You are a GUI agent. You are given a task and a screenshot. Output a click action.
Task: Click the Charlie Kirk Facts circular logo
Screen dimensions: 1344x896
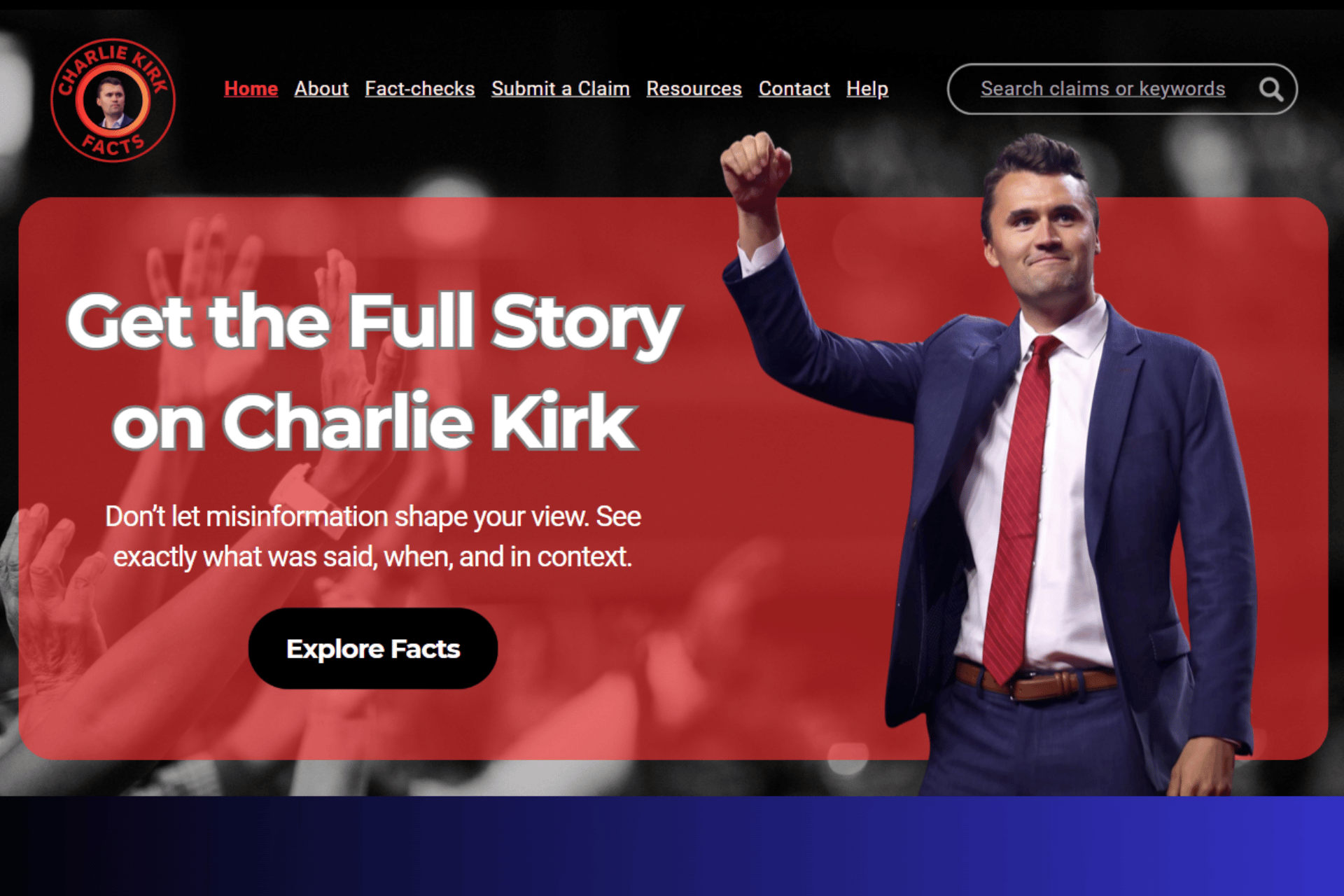coord(113,100)
